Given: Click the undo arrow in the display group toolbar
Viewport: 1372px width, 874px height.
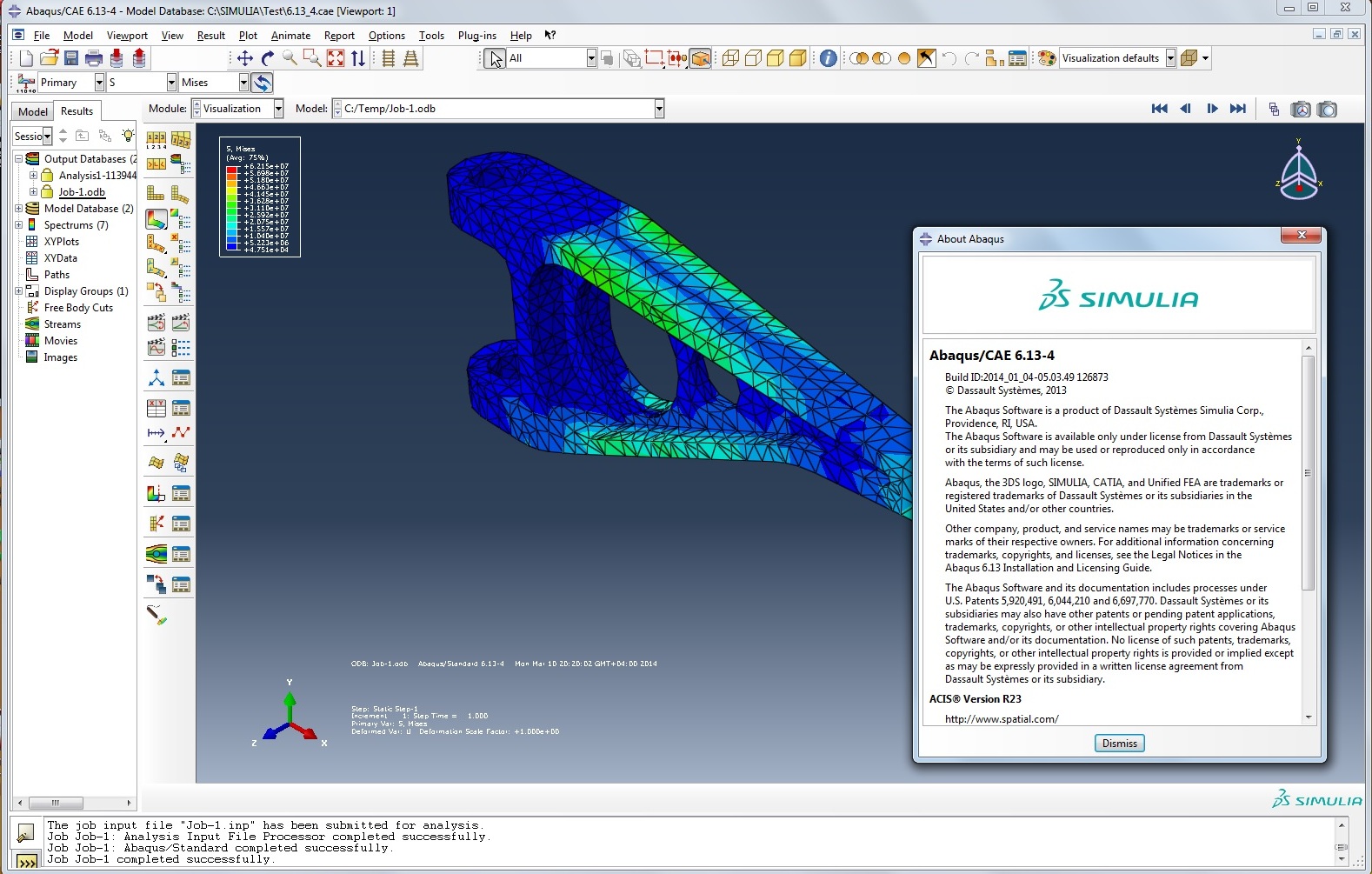Looking at the screenshot, I should [949, 58].
